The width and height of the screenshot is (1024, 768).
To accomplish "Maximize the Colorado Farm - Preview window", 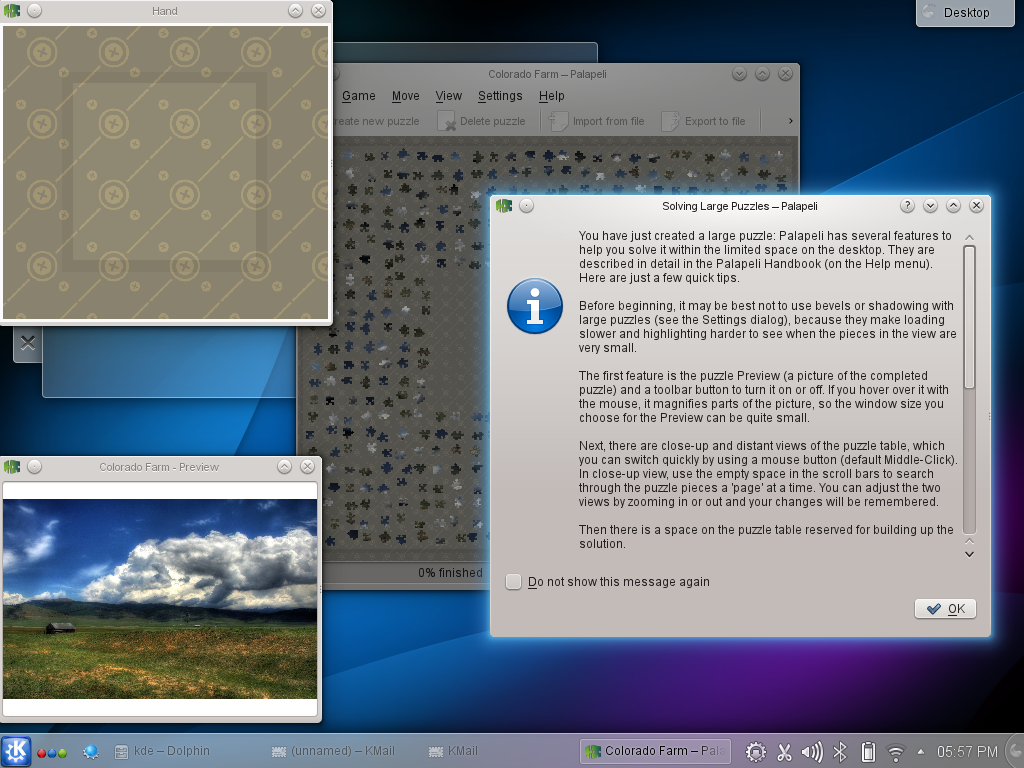I will (284, 466).
